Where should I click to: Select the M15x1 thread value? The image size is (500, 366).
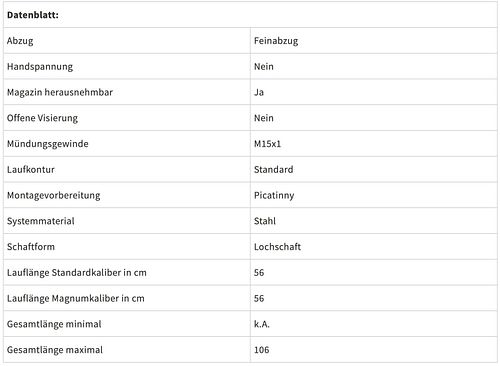point(267,144)
